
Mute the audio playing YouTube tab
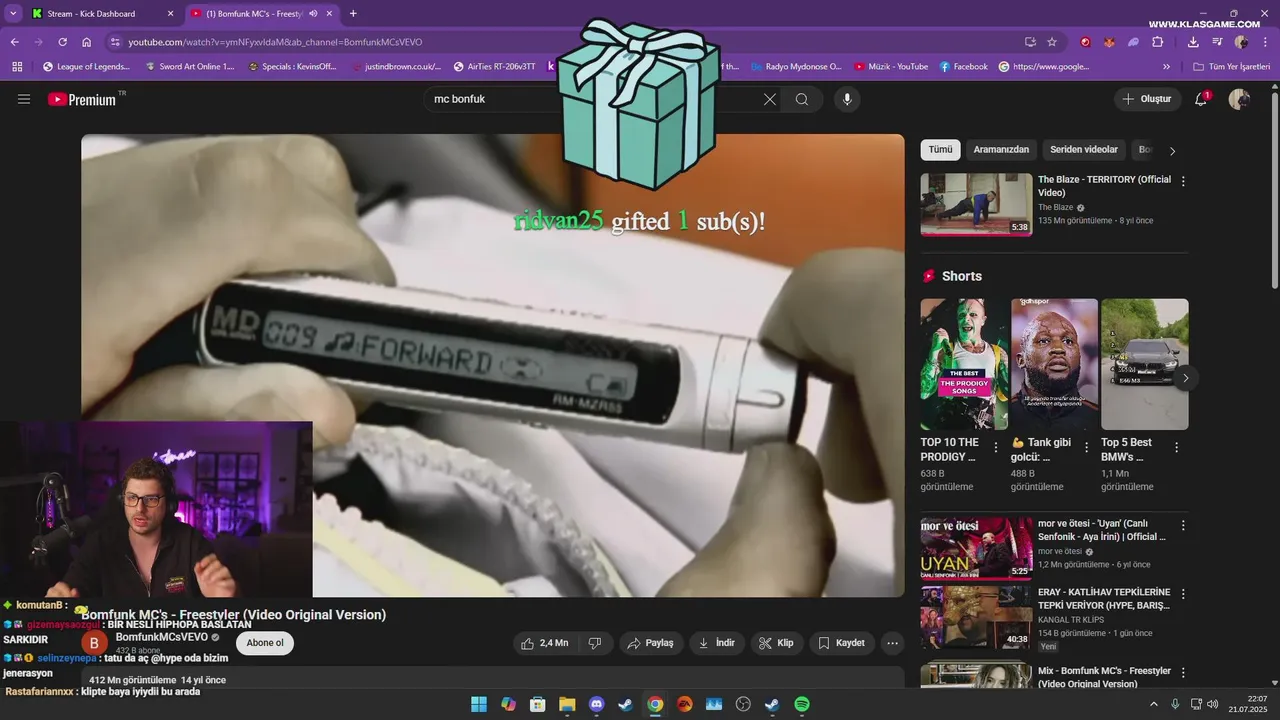[313, 14]
